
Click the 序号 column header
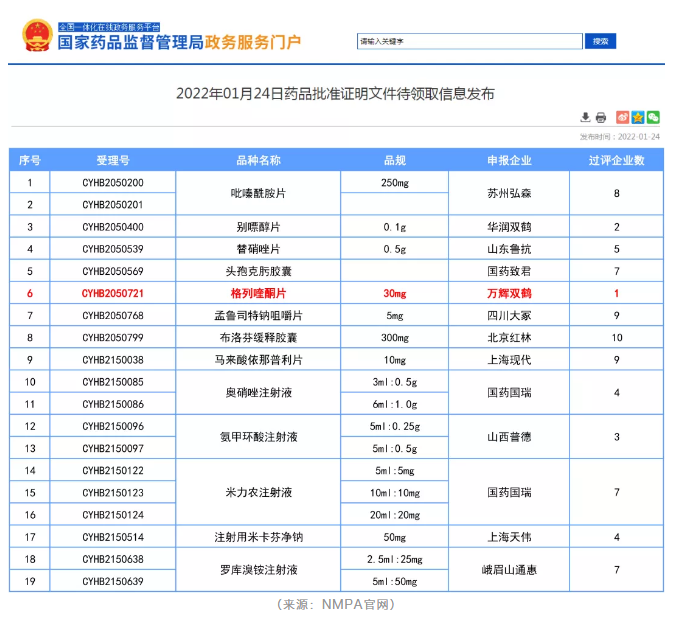[30, 161]
